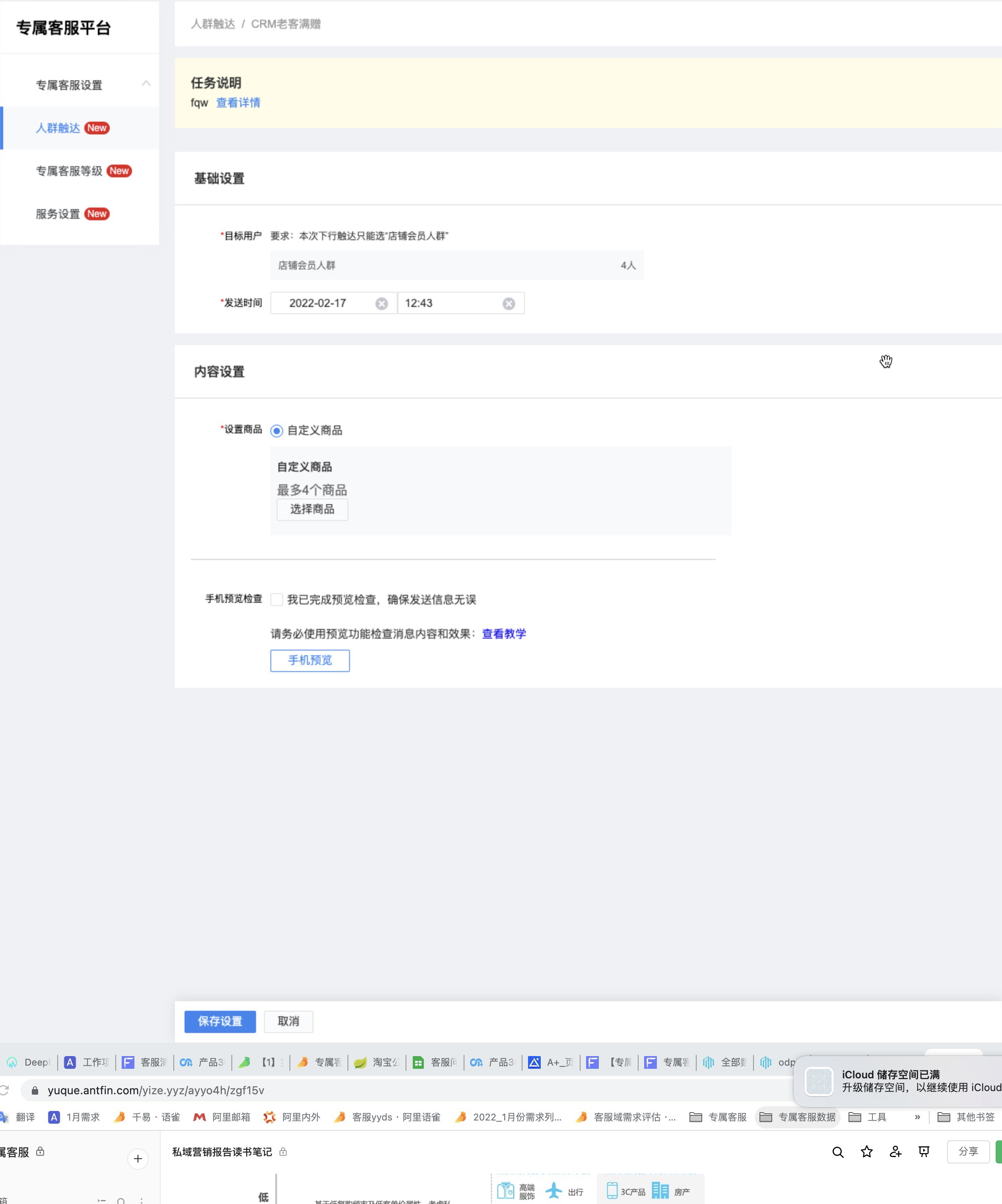1002x1204 pixels.
Task: Clear the 12:43 send time field
Action: tap(509, 304)
